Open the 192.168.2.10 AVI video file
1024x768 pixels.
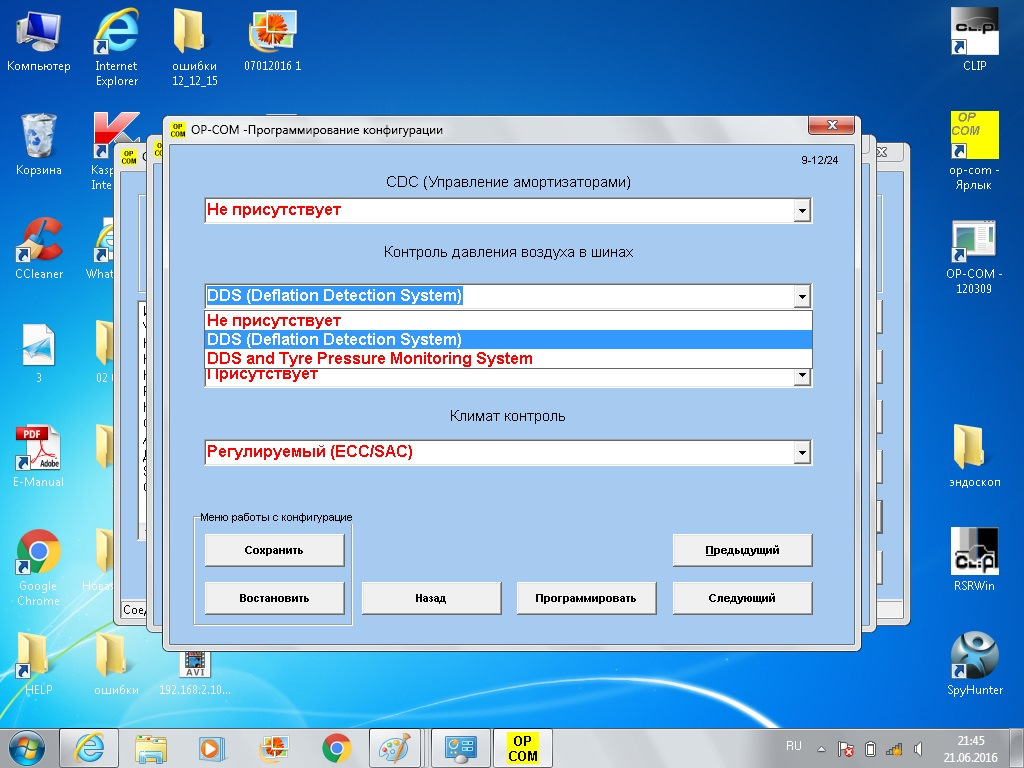coord(195,673)
